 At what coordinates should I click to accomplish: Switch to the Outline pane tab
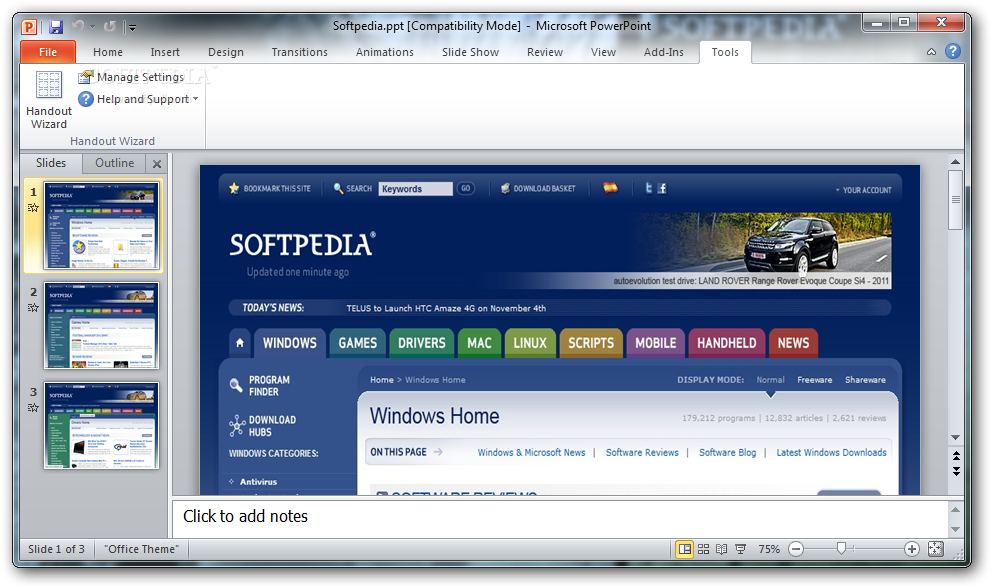[115, 163]
